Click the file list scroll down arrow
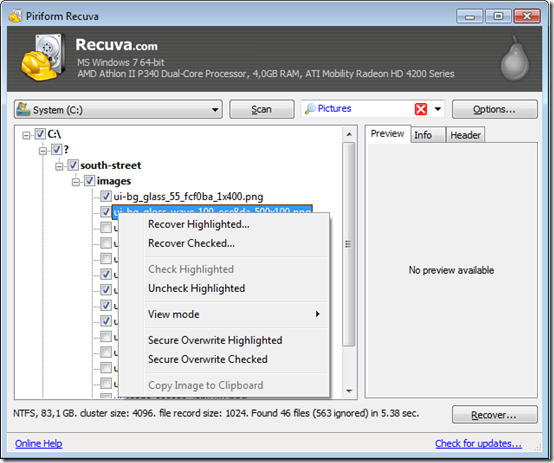 click(349, 391)
